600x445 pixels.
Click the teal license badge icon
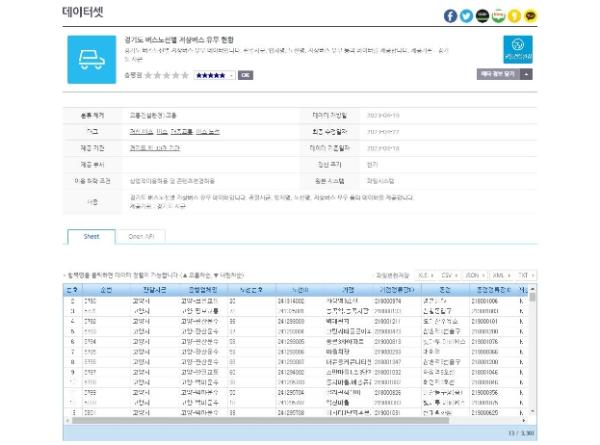(517, 50)
